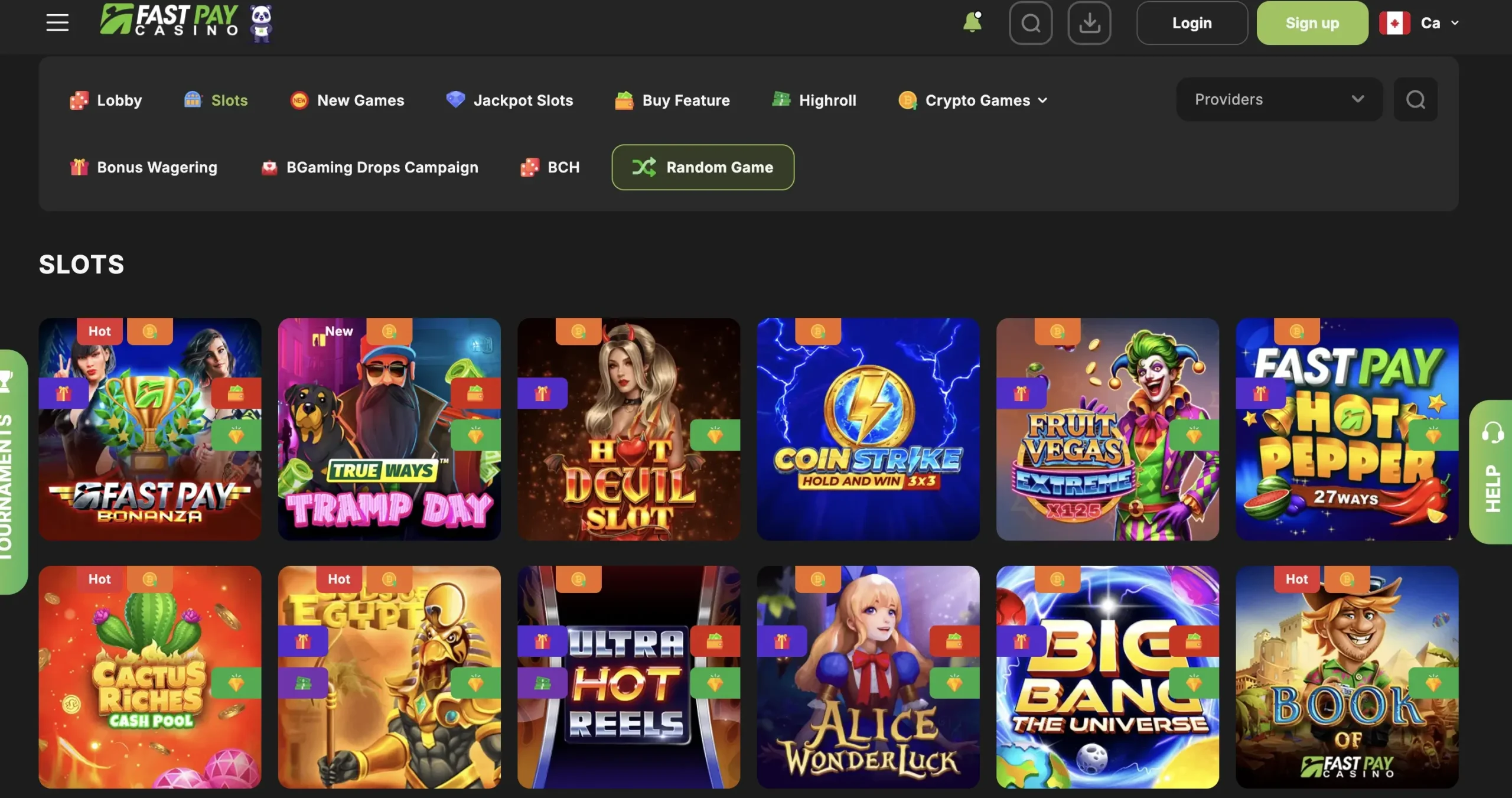The image size is (1512, 798).
Task: Click the Fast Pay Casino logo
Action: [170, 21]
